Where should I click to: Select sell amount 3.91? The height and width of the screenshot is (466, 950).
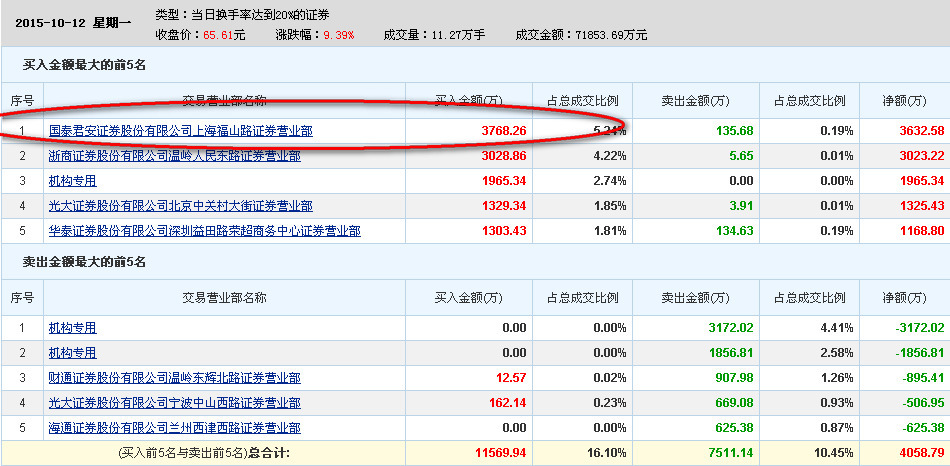click(742, 206)
